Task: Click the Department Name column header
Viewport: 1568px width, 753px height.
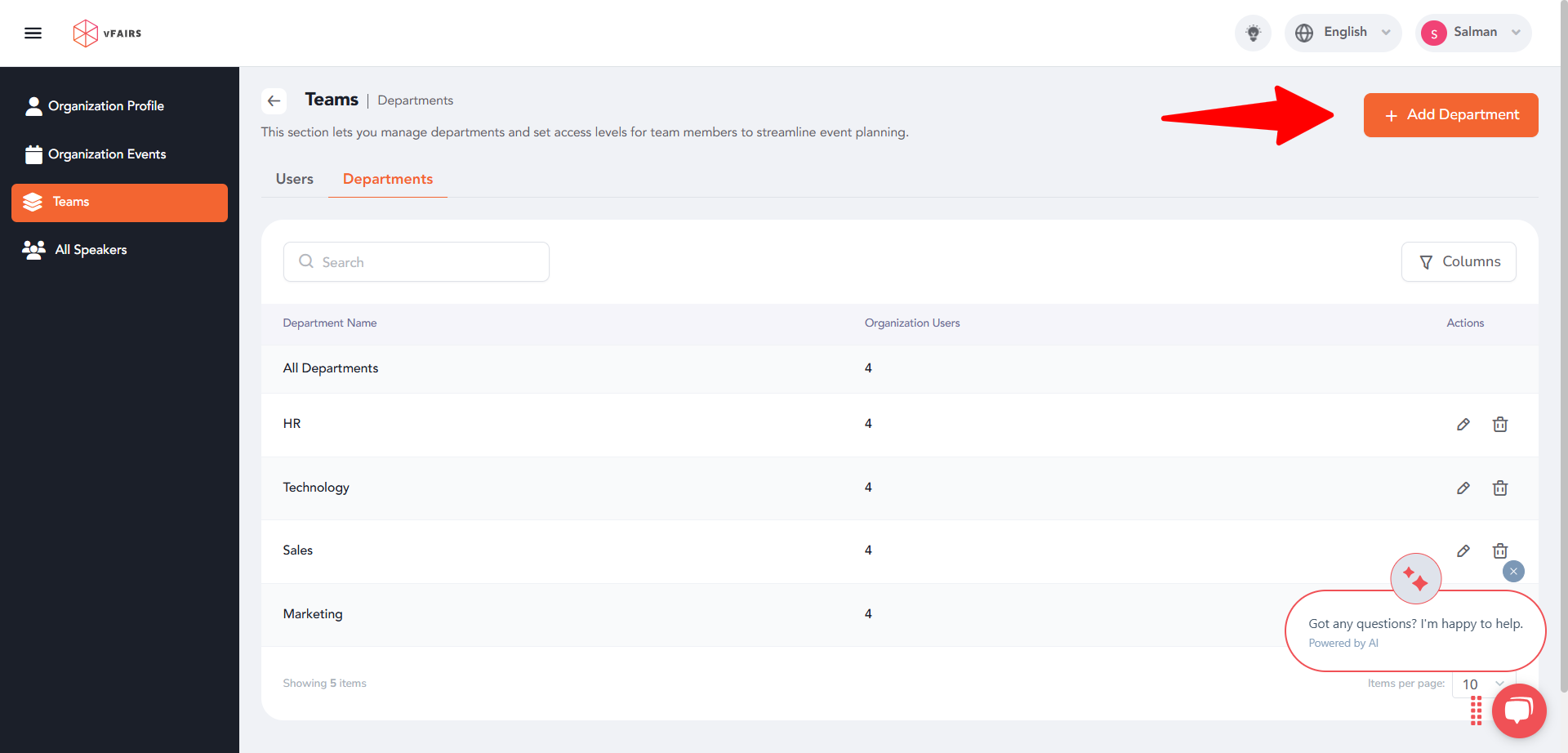Action: [x=330, y=323]
